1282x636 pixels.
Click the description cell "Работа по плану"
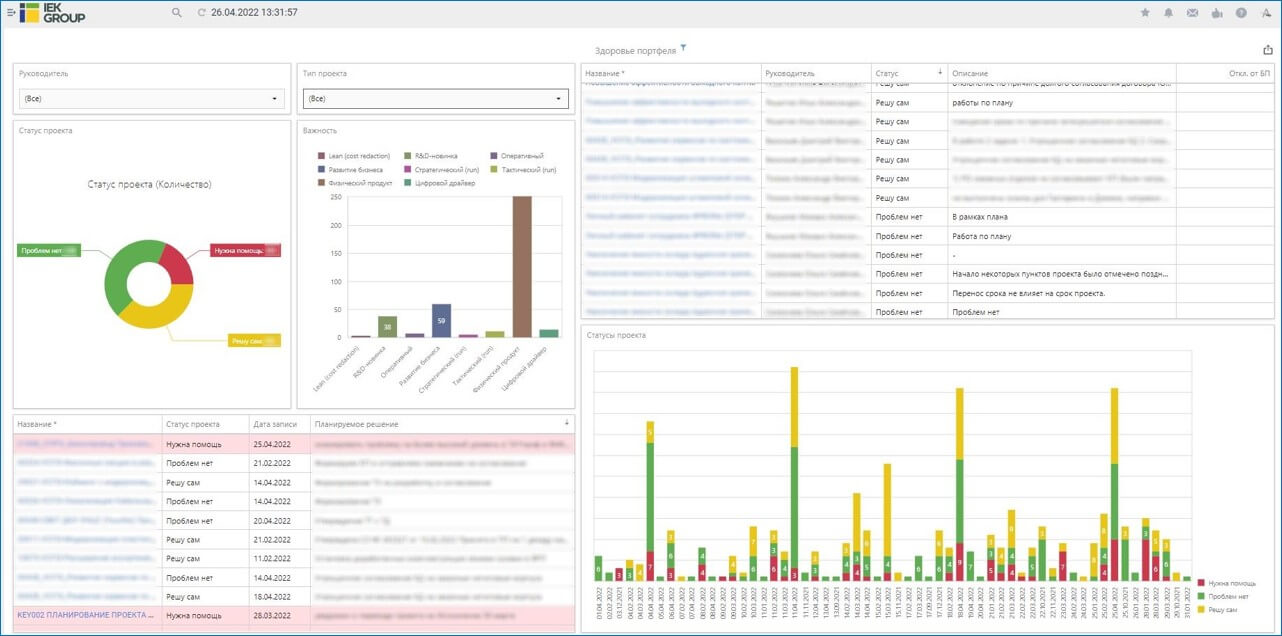pos(1062,236)
